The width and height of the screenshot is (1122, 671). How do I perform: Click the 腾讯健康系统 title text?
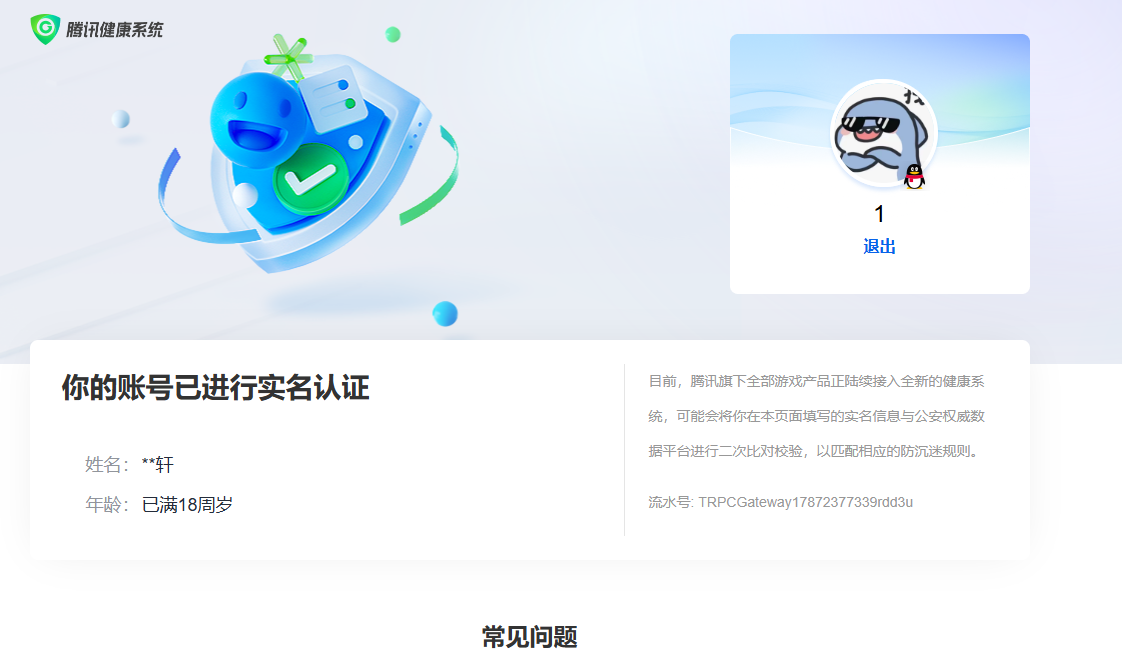point(114,29)
